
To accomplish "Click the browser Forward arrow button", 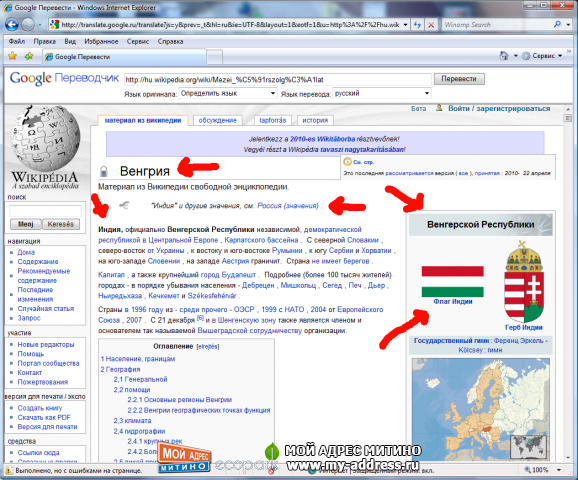I will tap(28, 25).
